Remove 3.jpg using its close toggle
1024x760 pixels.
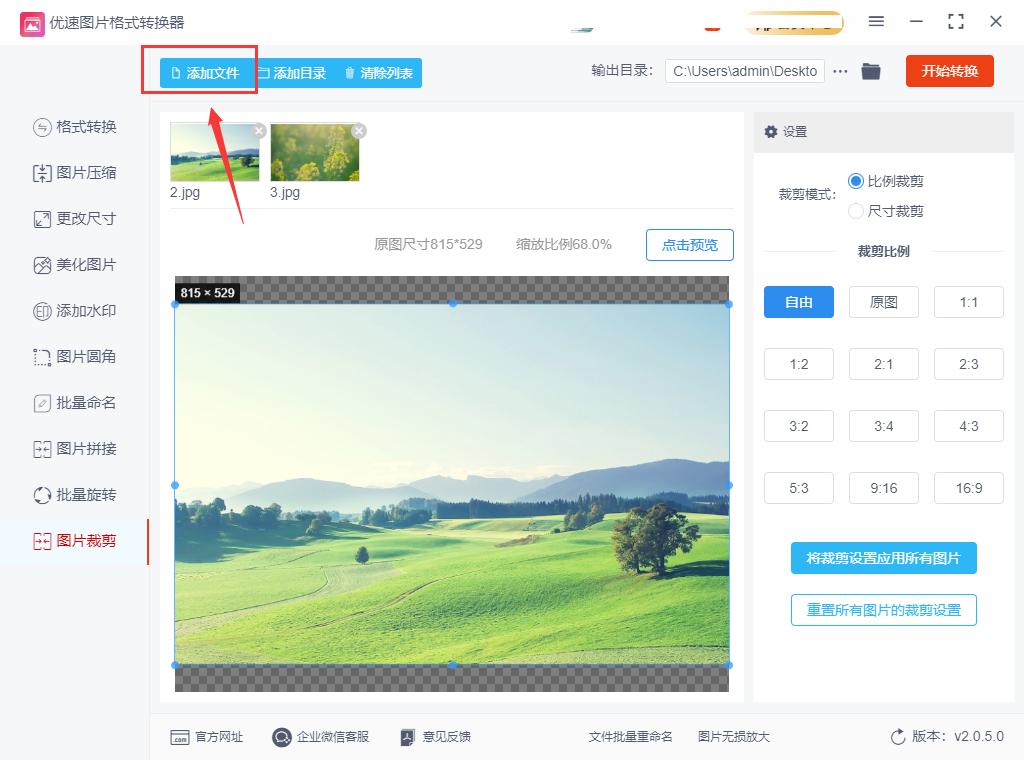click(x=359, y=130)
